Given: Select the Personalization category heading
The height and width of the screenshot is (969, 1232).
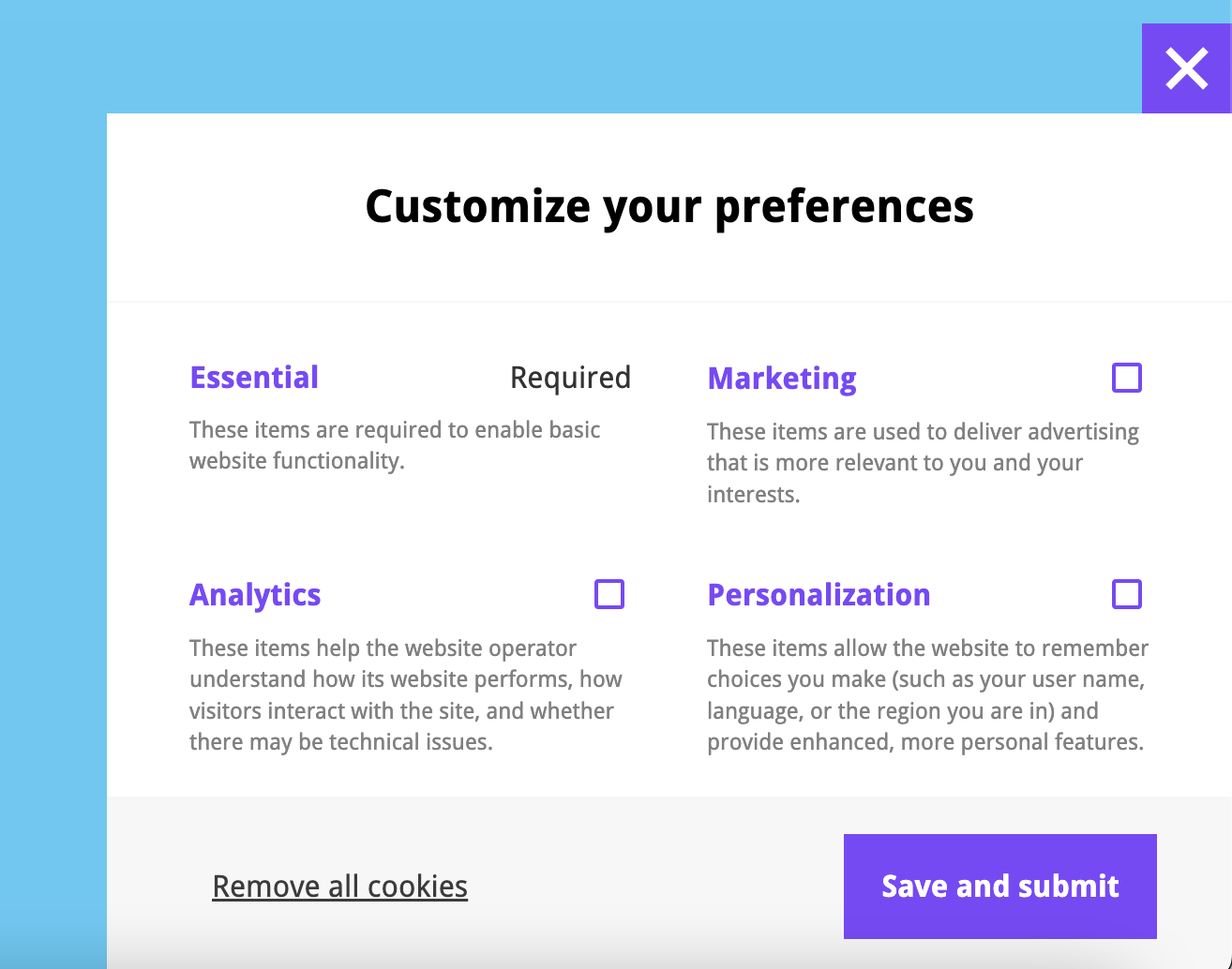Looking at the screenshot, I should (x=819, y=594).
